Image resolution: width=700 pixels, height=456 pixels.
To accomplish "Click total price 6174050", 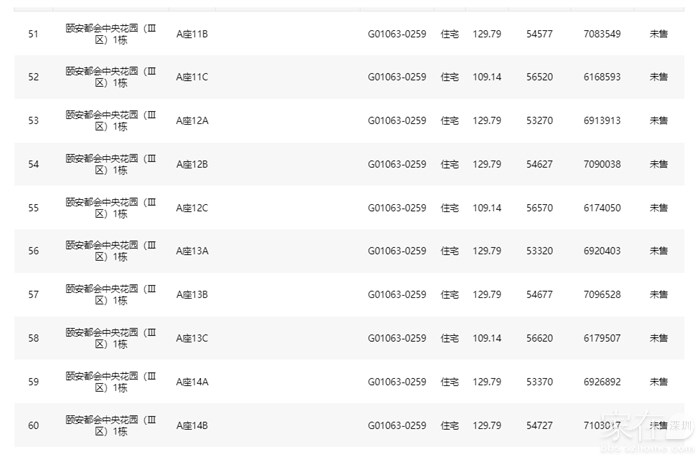I will pos(602,208).
